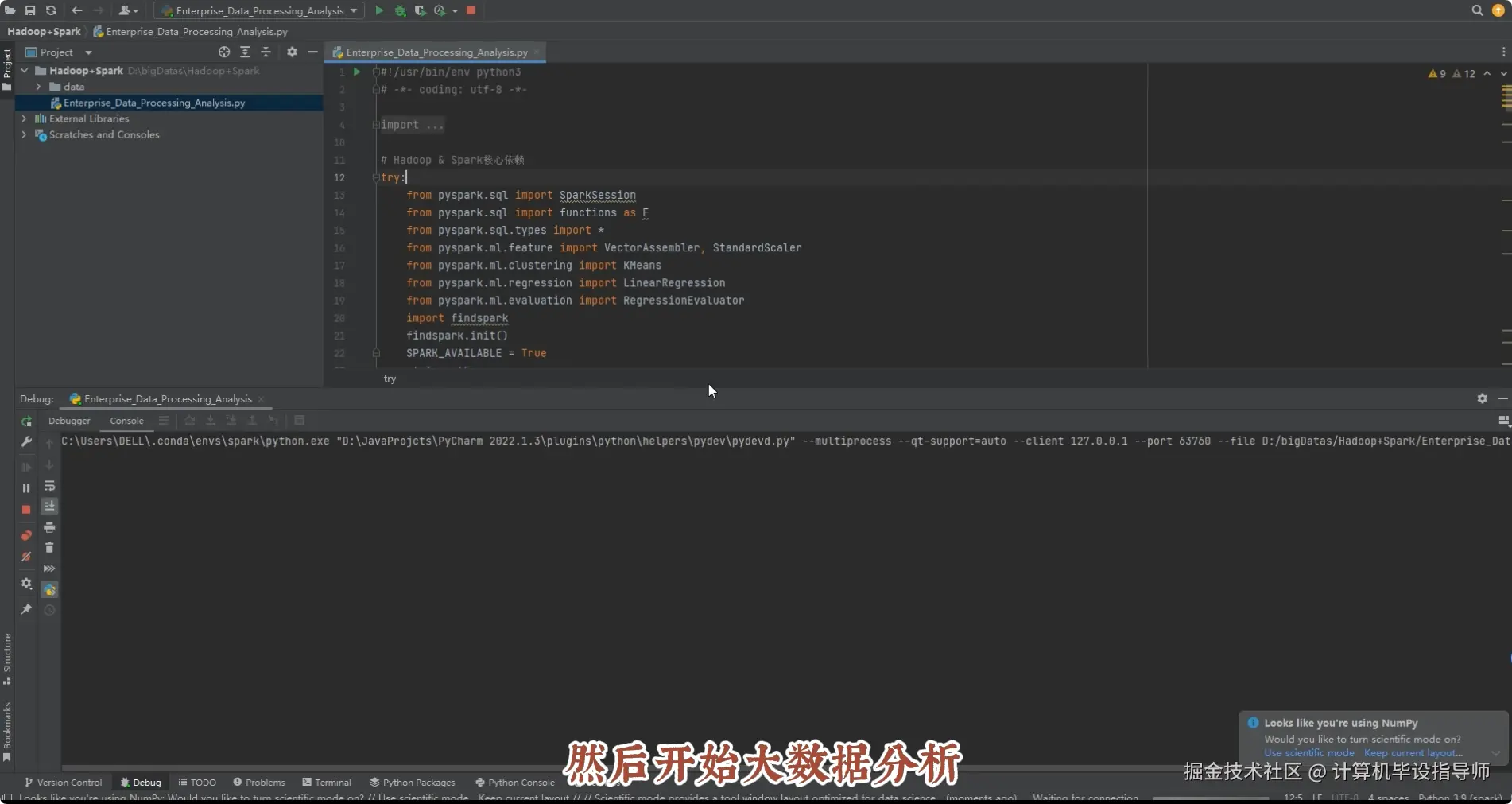1512x804 pixels.
Task: Select the Debugger tab
Action: (69, 421)
